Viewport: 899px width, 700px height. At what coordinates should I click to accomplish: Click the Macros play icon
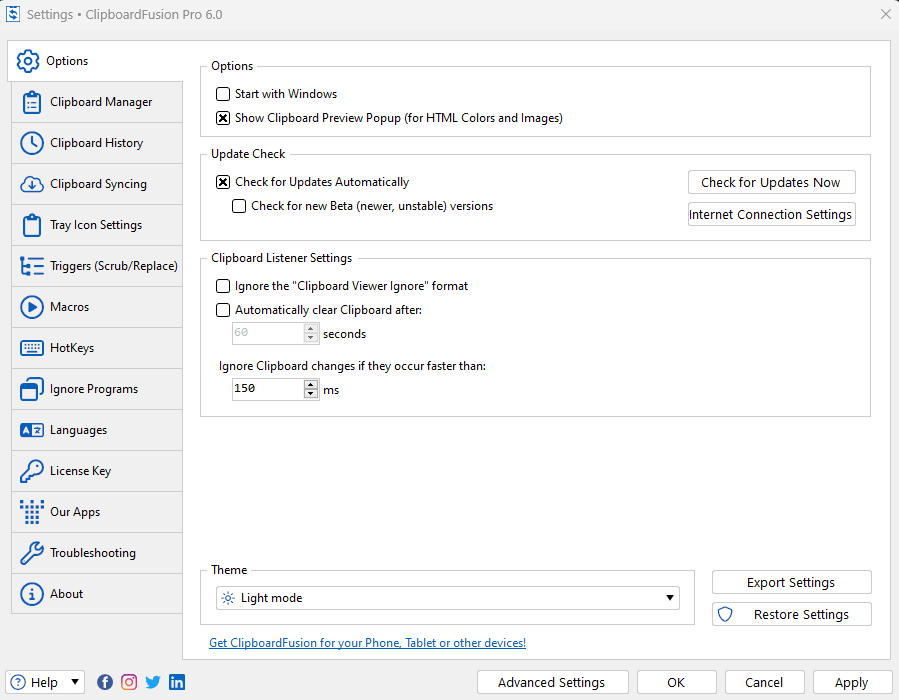coord(32,307)
